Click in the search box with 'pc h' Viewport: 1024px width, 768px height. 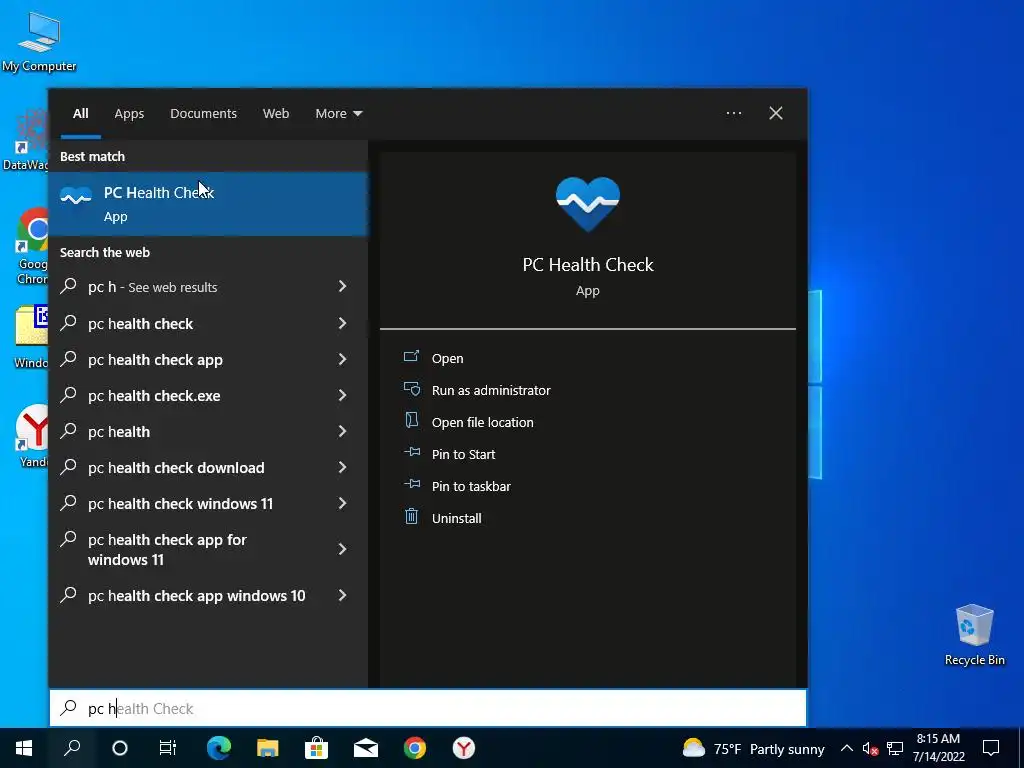point(428,708)
